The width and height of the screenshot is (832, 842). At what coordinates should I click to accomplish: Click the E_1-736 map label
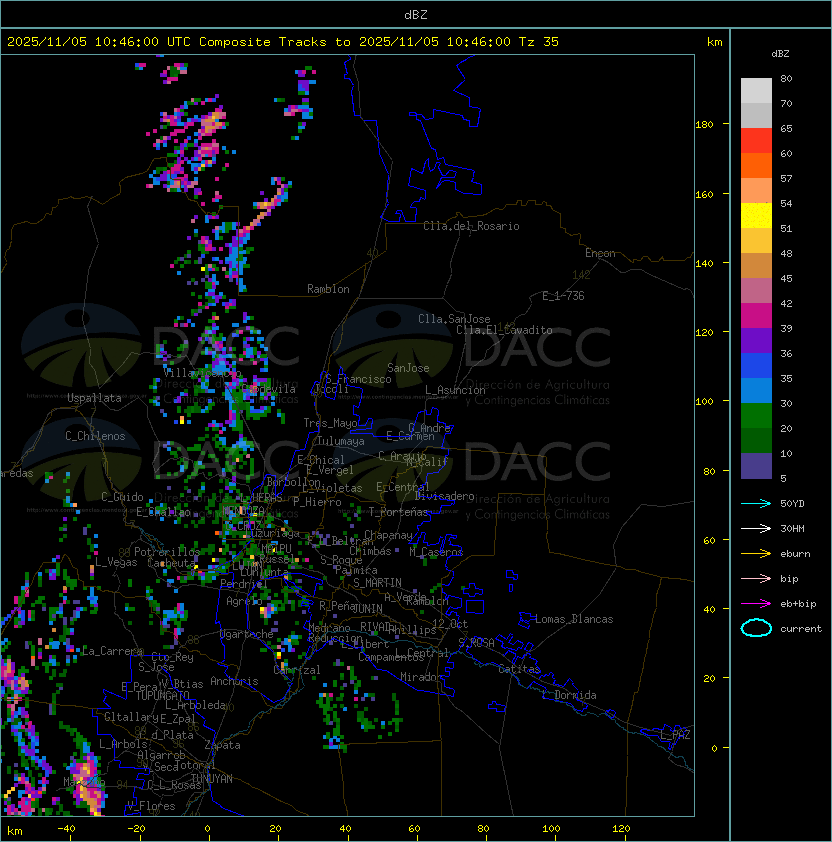[563, 296]
